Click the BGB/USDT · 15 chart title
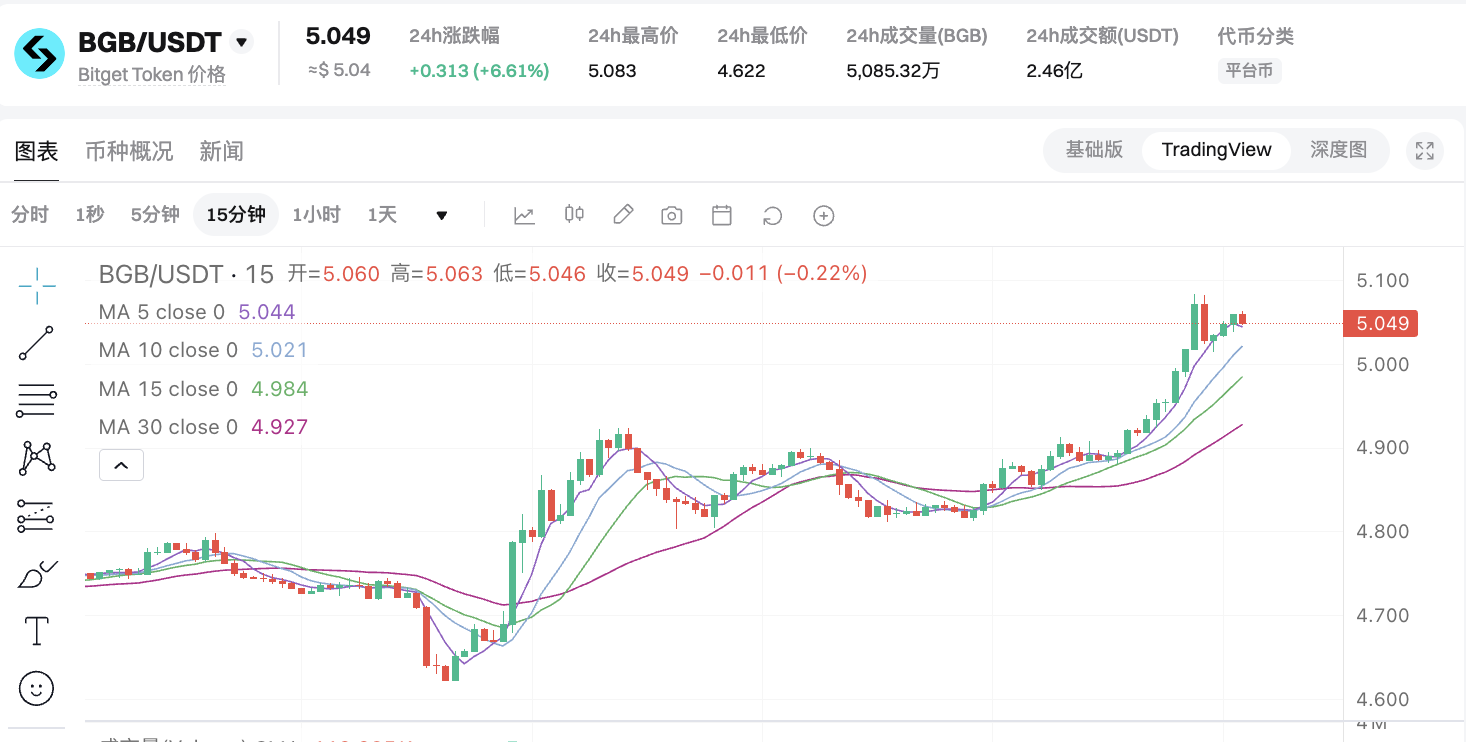This screenshot has height=742, width=1466. (186, 273)
